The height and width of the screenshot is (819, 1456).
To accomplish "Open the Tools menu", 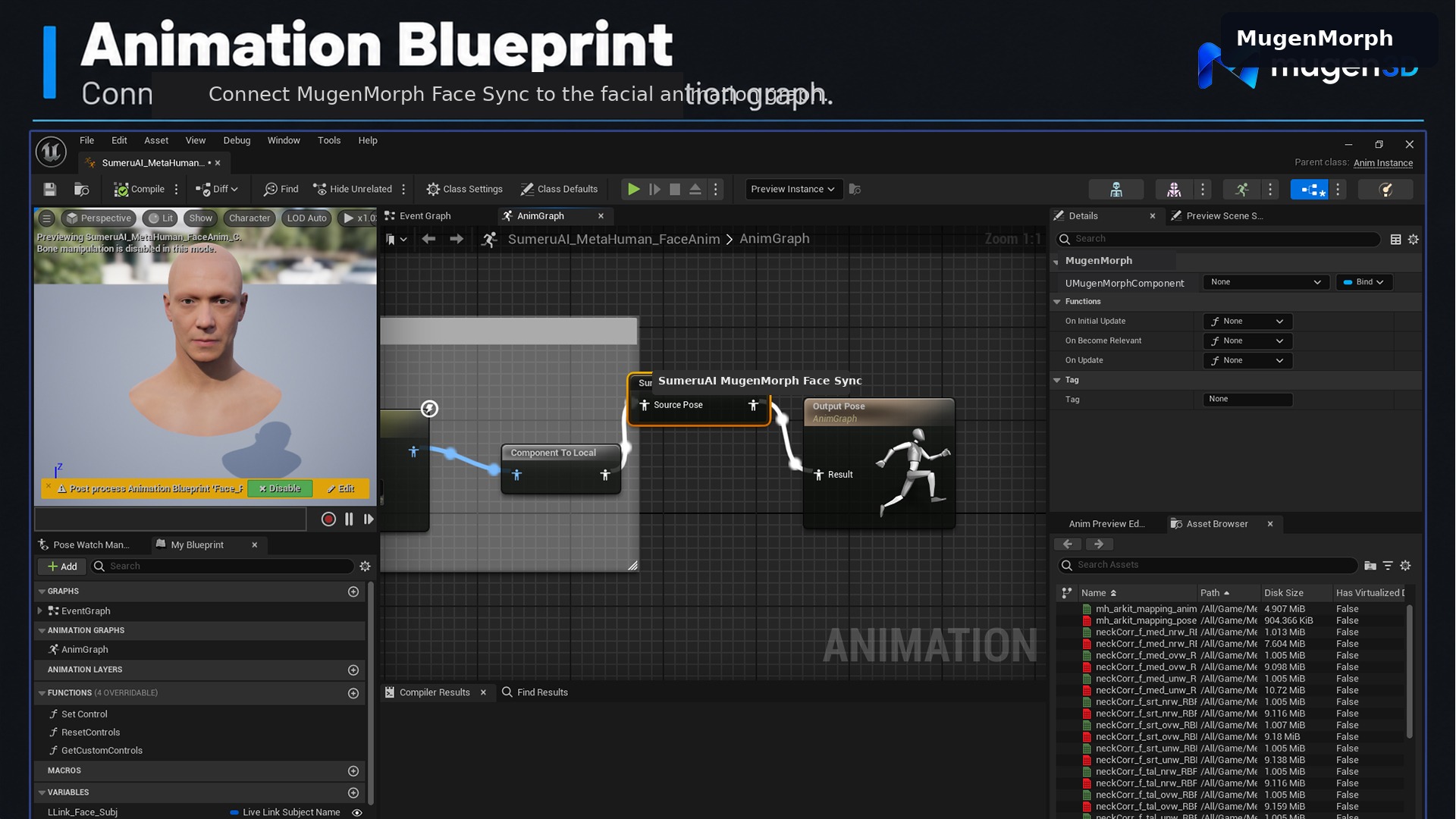I will point(329,140).
